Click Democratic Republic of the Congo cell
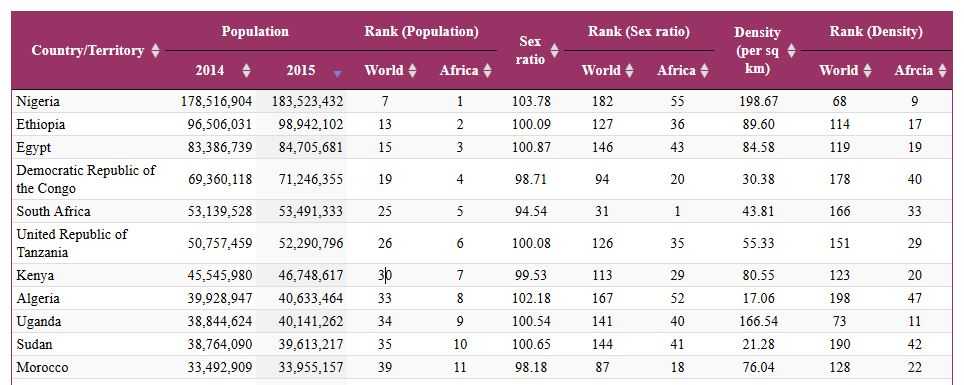This screenshot has width=964, height=385. [x=86, y=179]
